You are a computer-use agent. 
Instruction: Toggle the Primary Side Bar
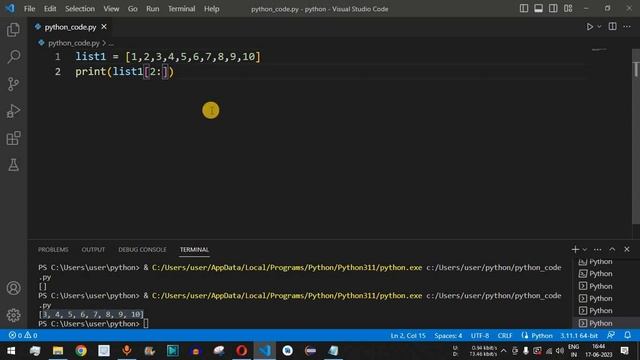[524, 8]
